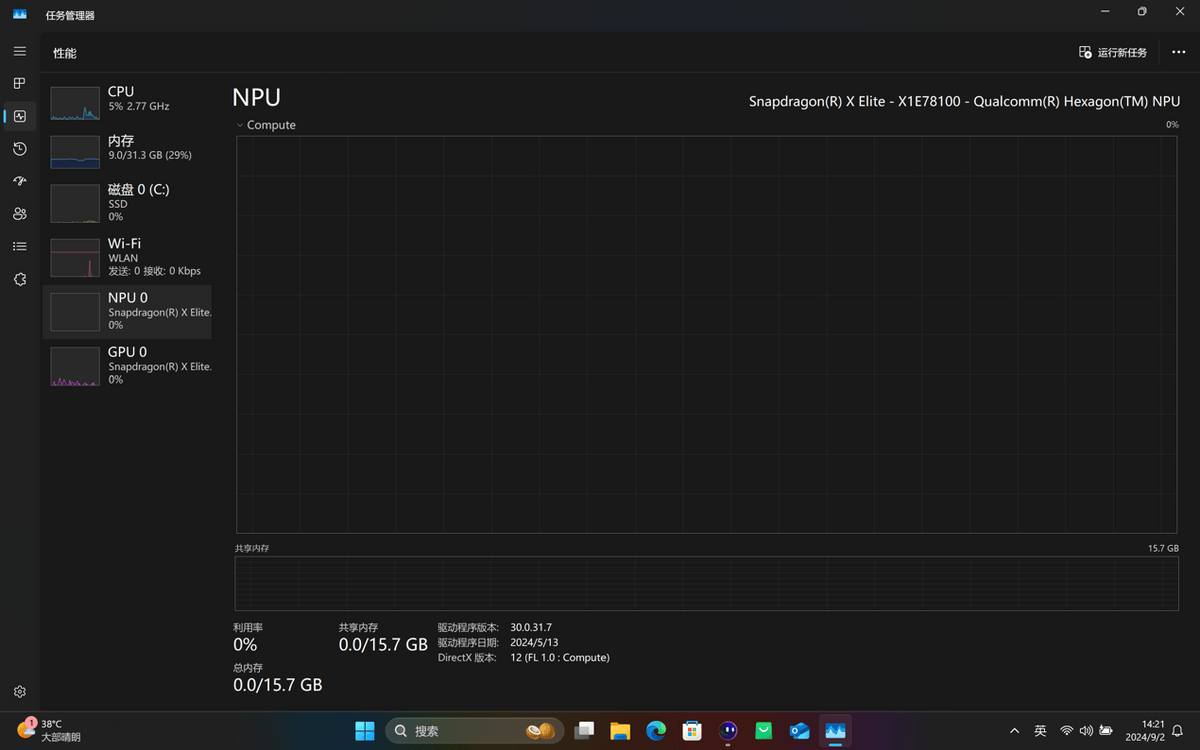Open the three-dot more options menu
1200x750 pixels.
1178,52
